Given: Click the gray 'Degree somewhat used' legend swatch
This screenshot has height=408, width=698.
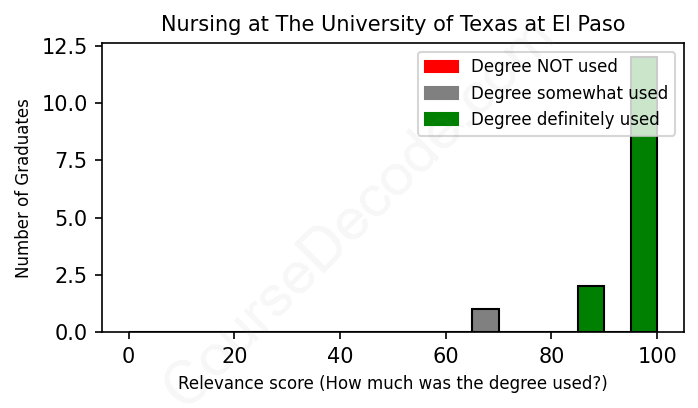Looking at the screenshot, I should coord(441,93).
